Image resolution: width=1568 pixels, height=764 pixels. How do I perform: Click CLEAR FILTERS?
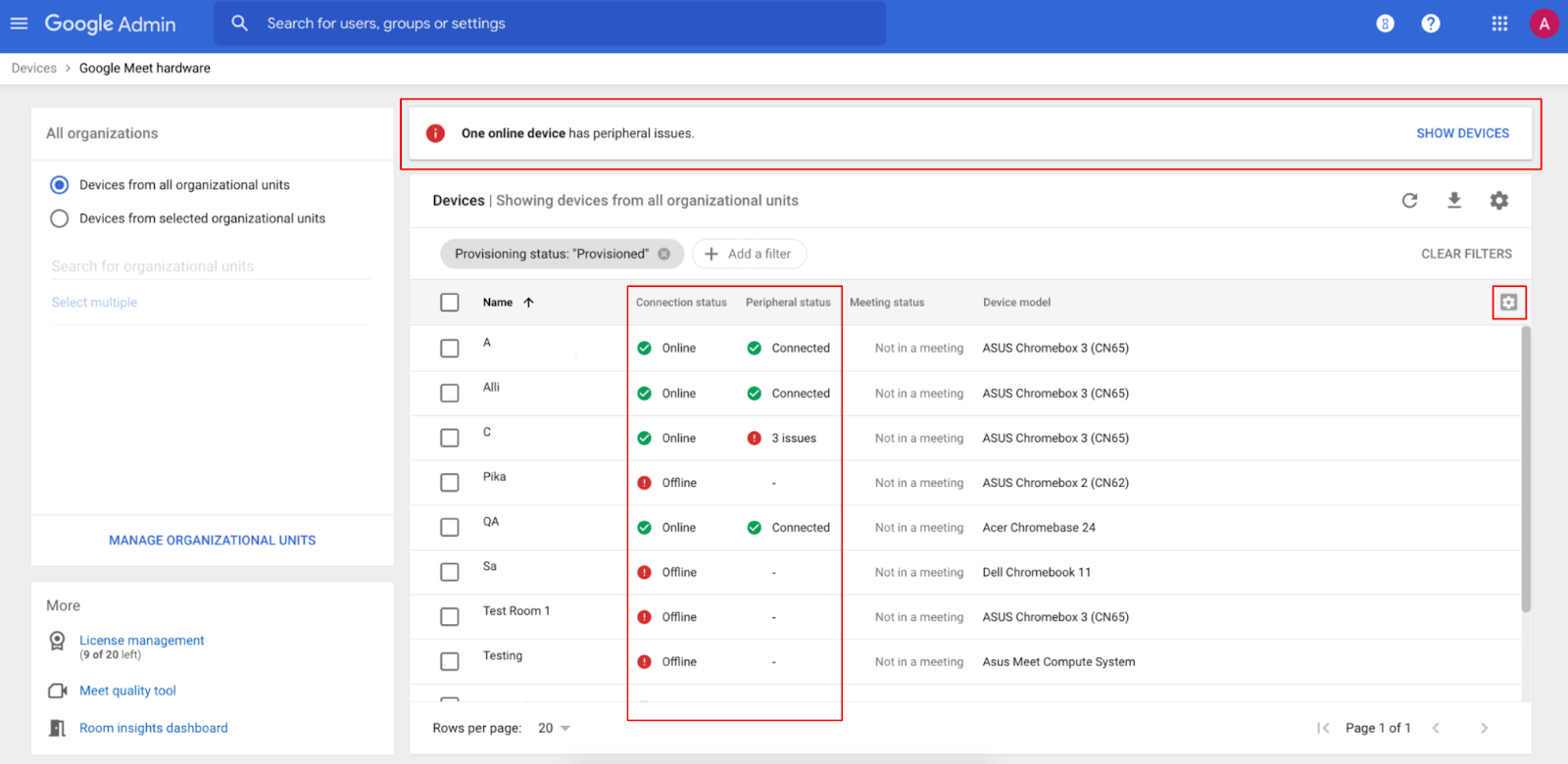pyautogui.click(x=1466, y=254)
